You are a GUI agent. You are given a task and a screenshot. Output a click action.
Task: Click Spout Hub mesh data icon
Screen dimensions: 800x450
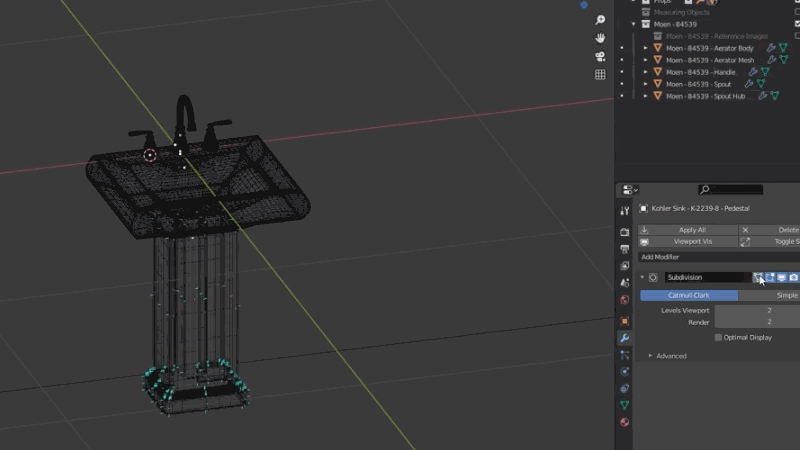(775, 96)
